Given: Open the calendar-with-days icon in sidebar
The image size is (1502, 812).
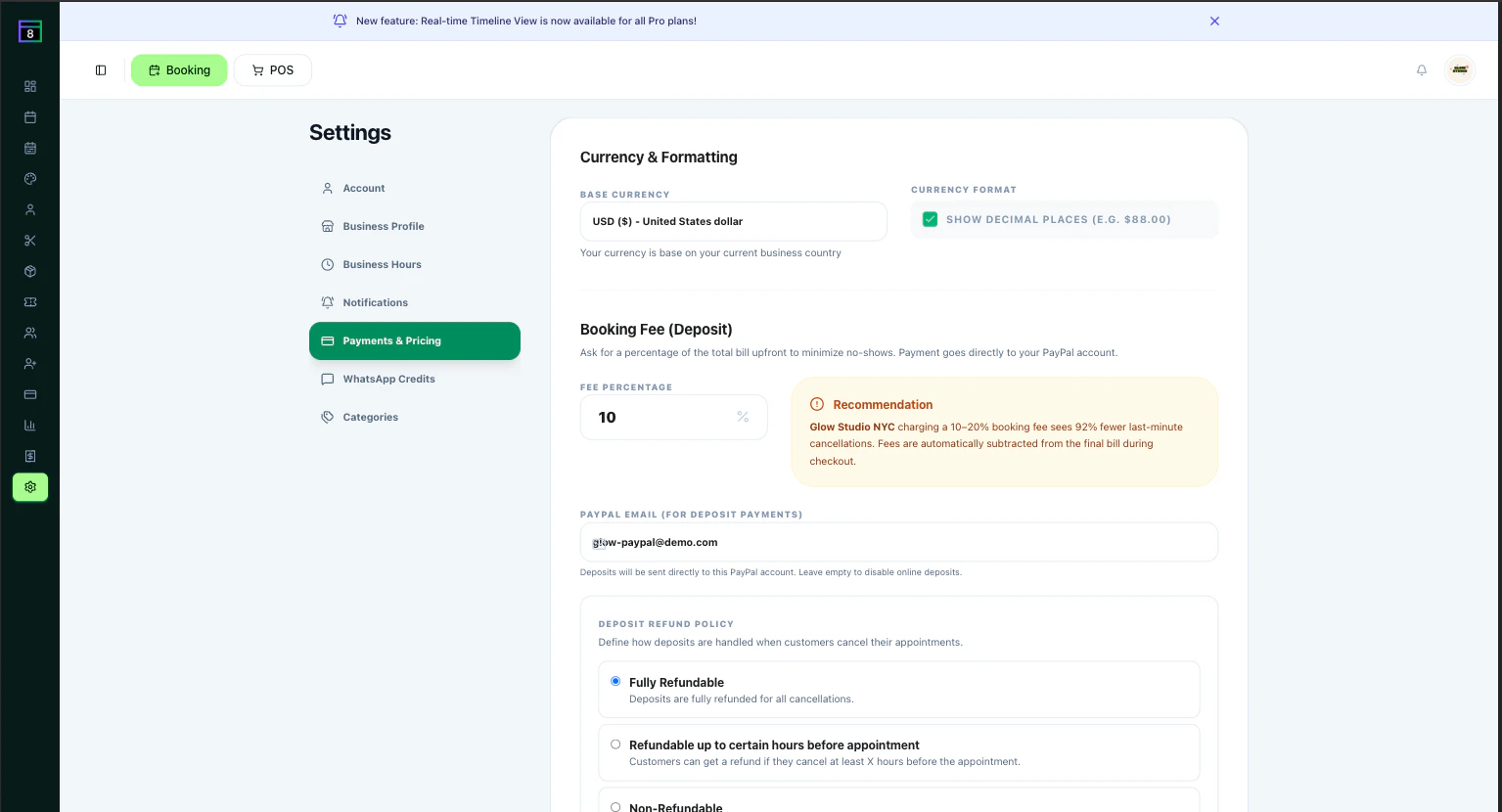Looking at the screenshot, I should (x=30, y=149).
